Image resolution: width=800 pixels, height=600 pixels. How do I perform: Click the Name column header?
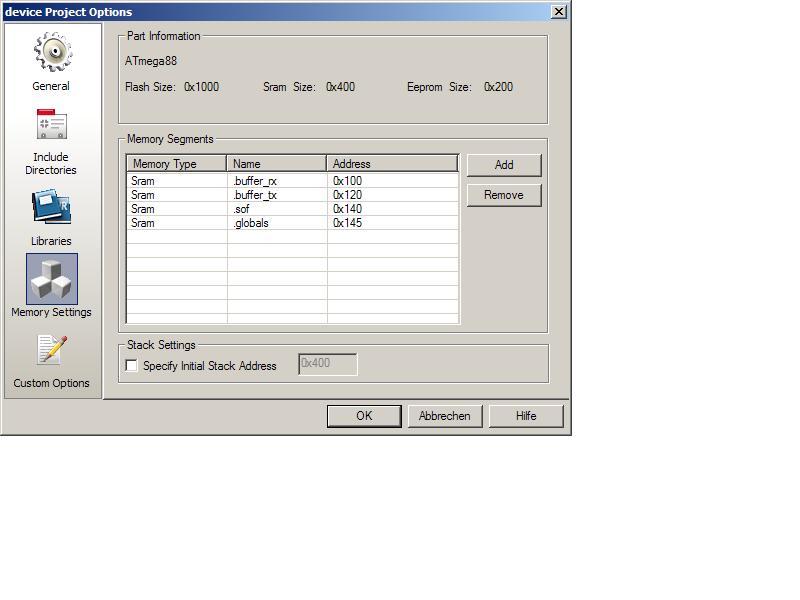pyautogui.click(x=277, y=164)
